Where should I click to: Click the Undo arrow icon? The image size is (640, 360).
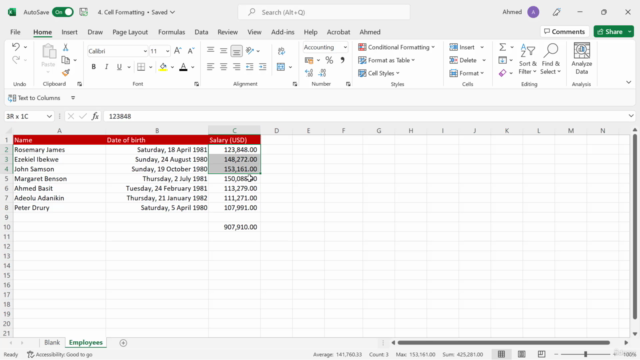[16, 47]
